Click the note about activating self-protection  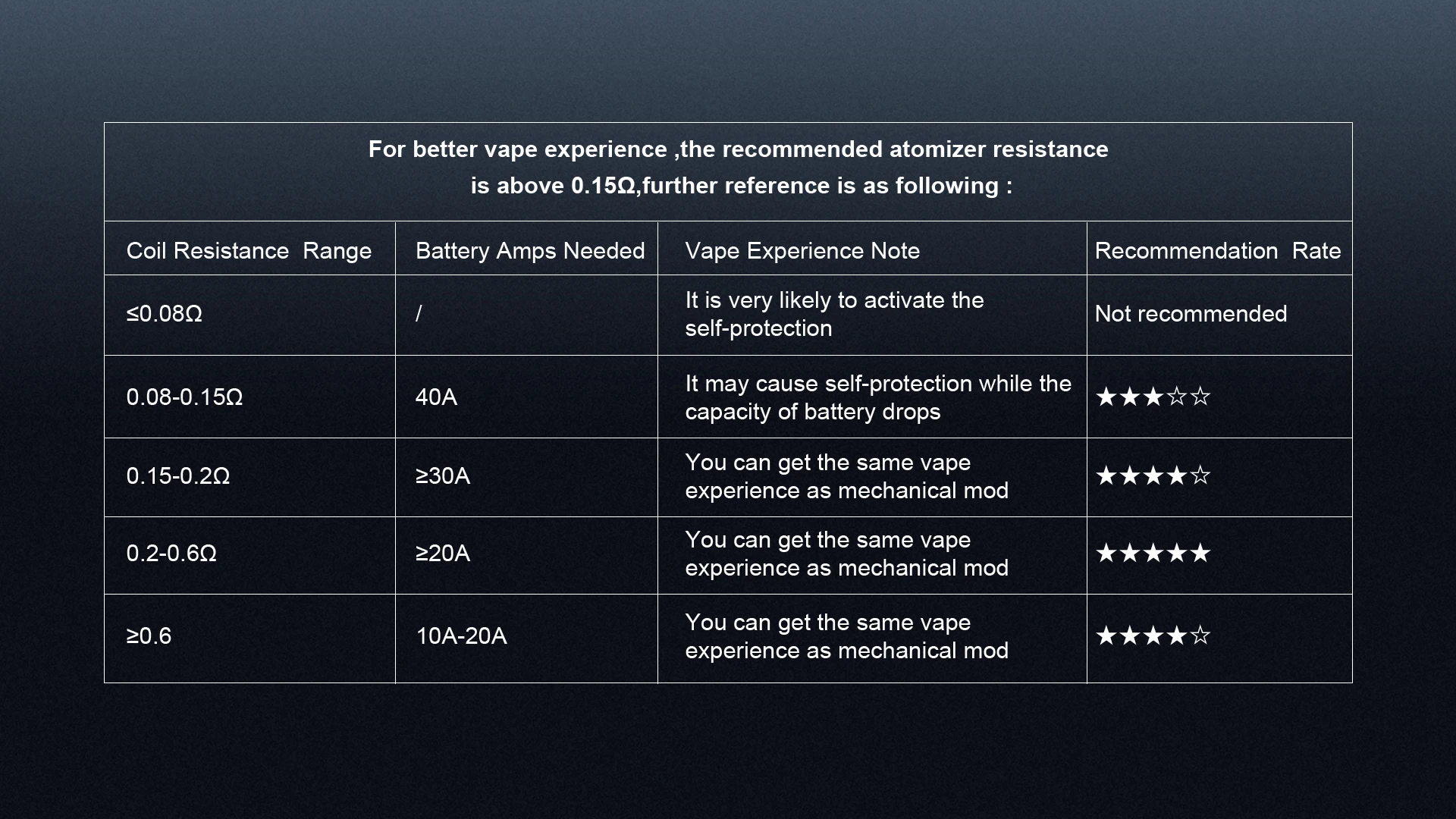[x=834, y=314]
